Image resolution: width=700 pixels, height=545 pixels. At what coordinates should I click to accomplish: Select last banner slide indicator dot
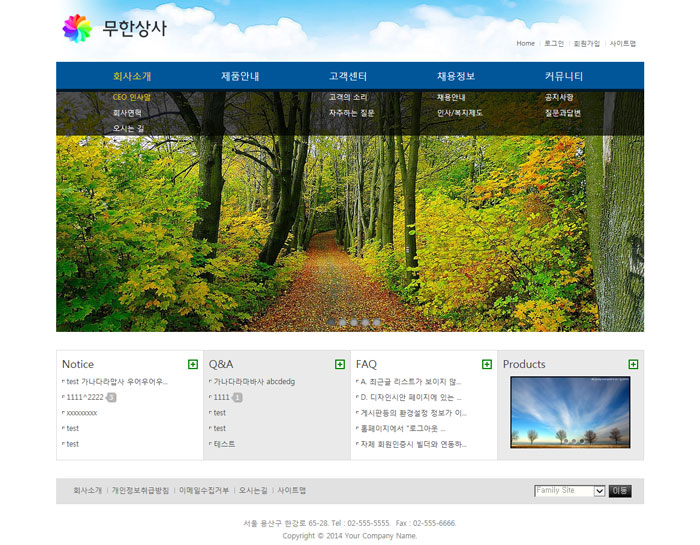[x=376, y=322]
